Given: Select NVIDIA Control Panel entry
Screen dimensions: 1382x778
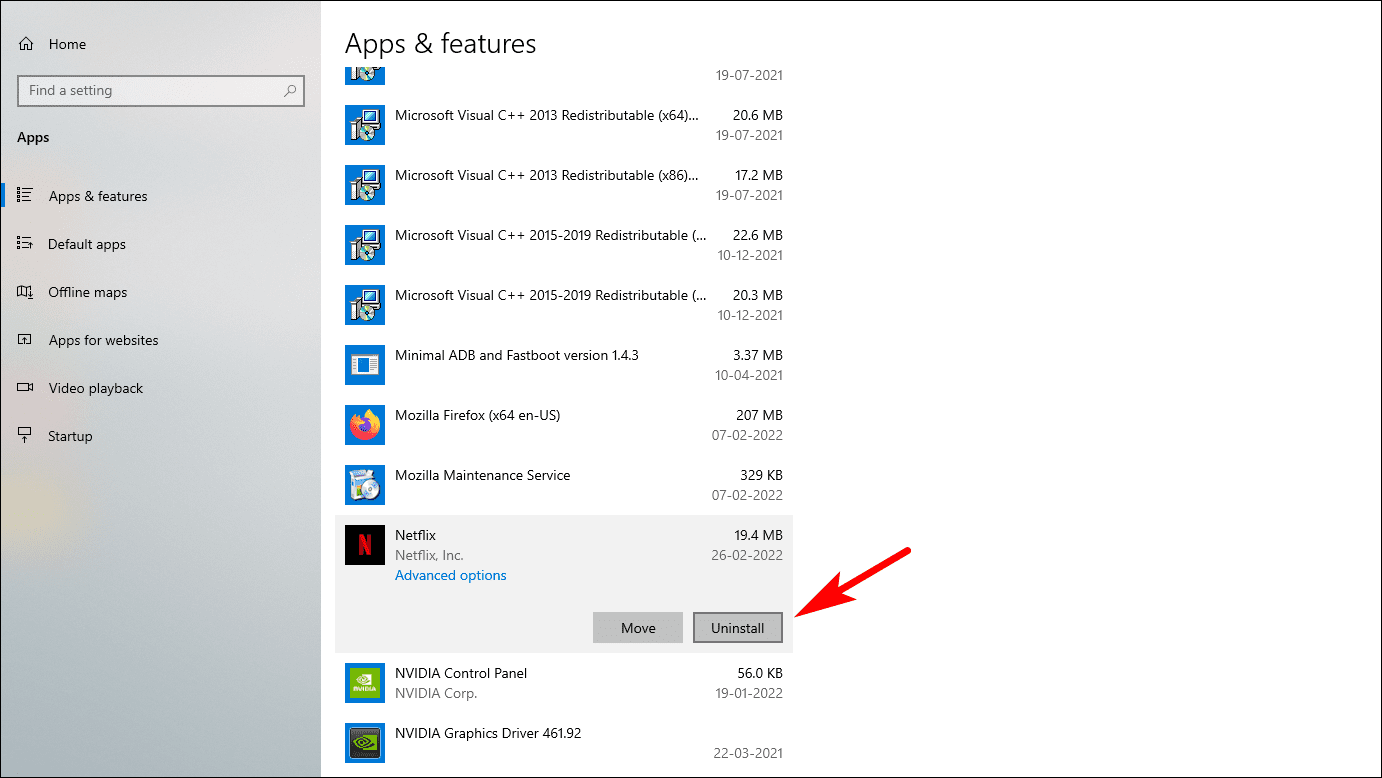Looking at the screenshot, I should point(564,683).
